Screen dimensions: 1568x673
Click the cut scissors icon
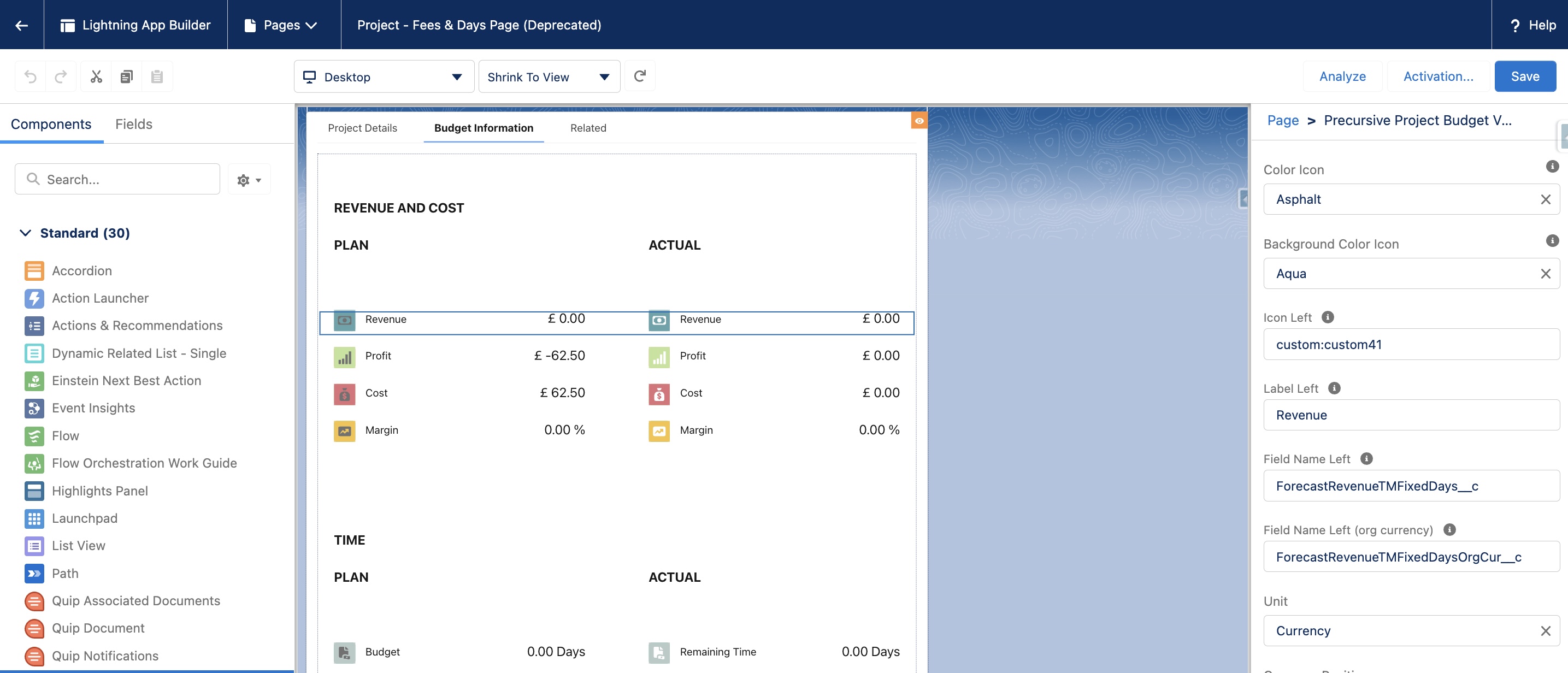[x=96, y=76]
